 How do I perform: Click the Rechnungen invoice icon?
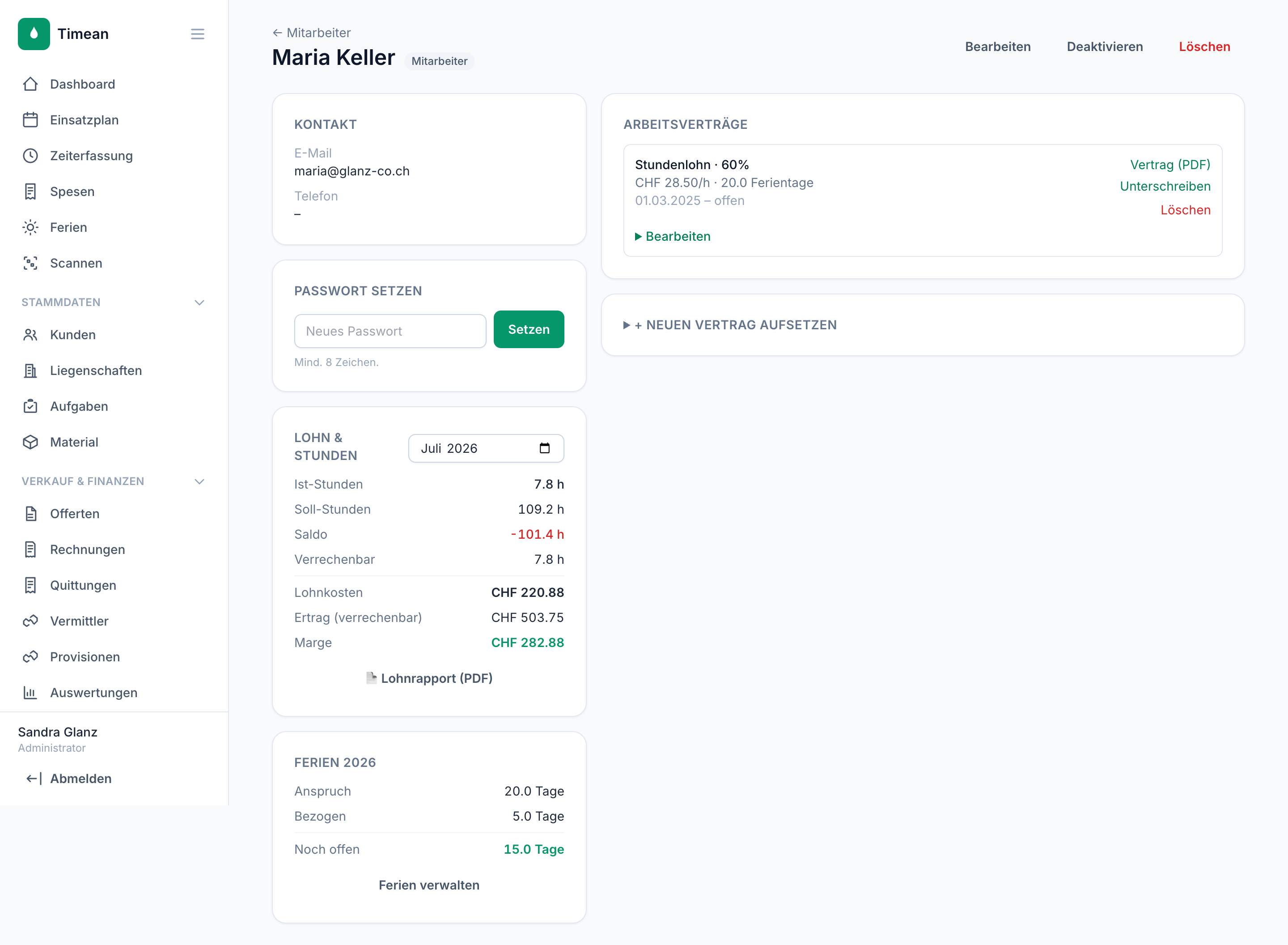coord(30,550)
